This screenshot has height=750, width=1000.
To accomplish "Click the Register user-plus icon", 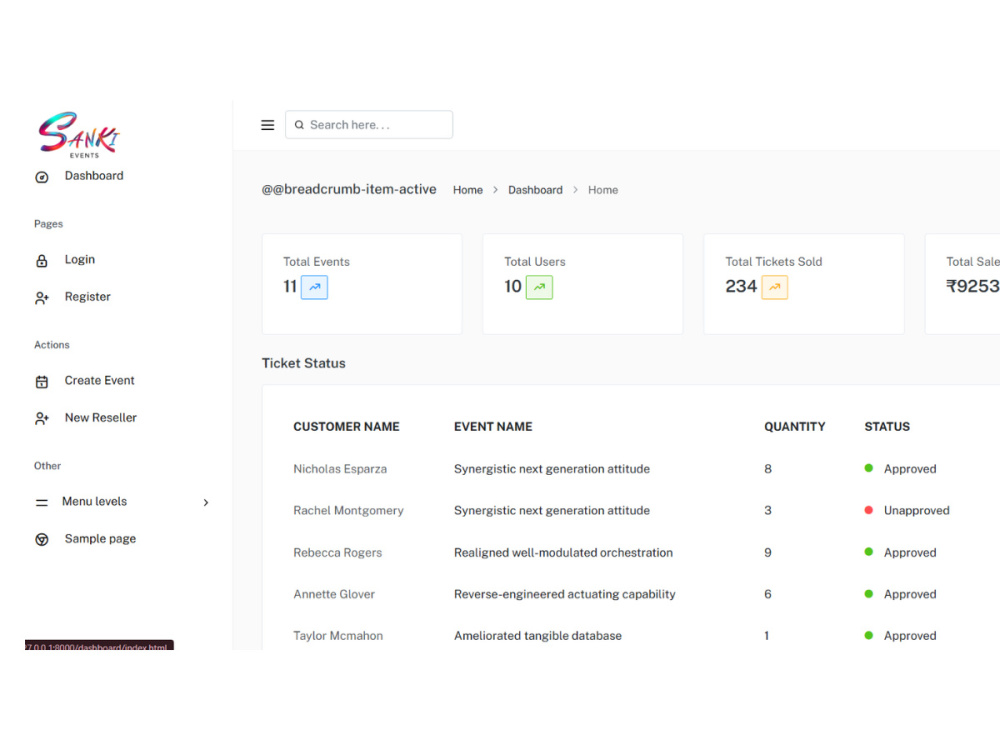I will [x=42, y=298].
